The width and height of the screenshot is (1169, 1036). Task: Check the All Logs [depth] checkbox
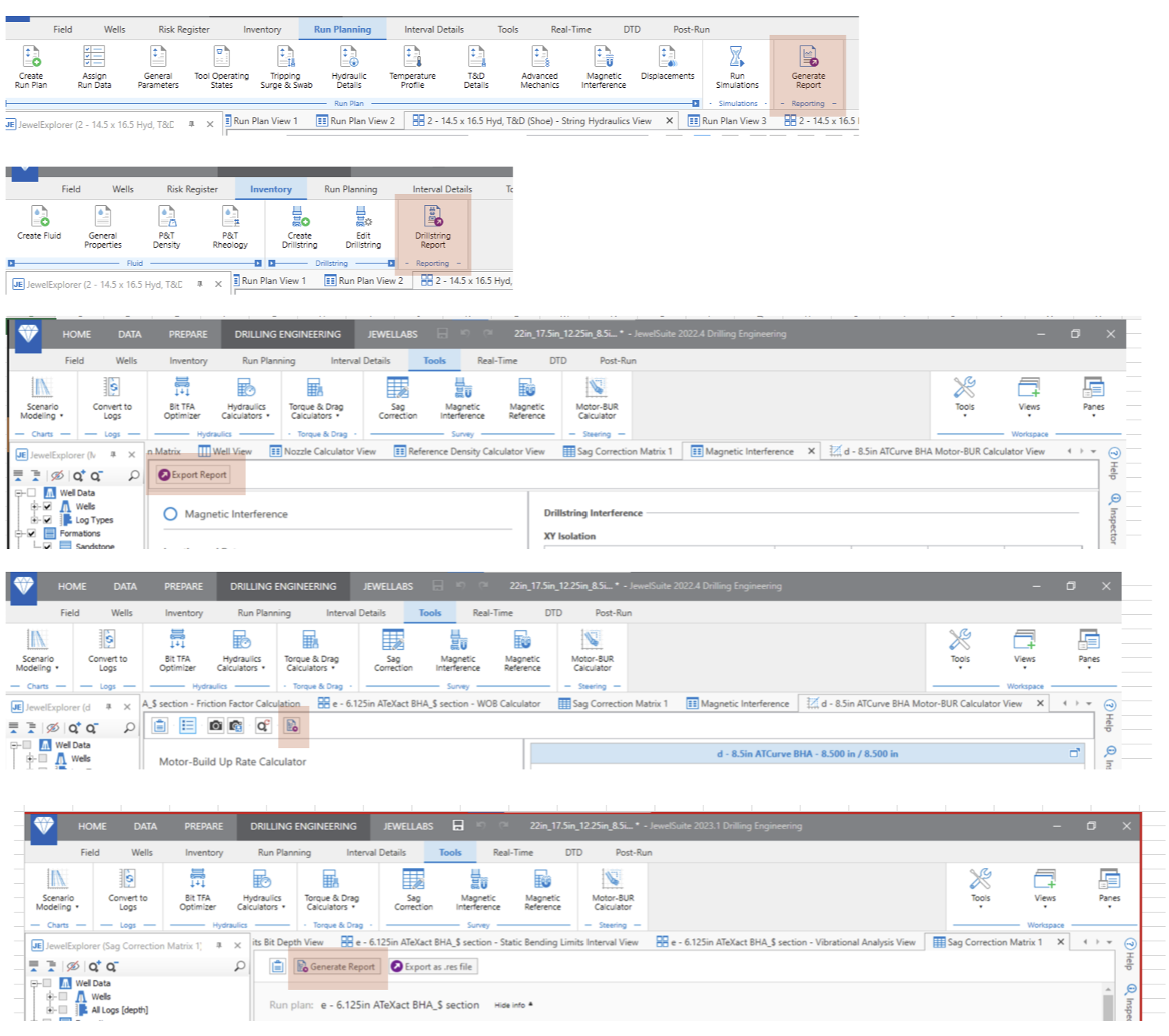63,1009
